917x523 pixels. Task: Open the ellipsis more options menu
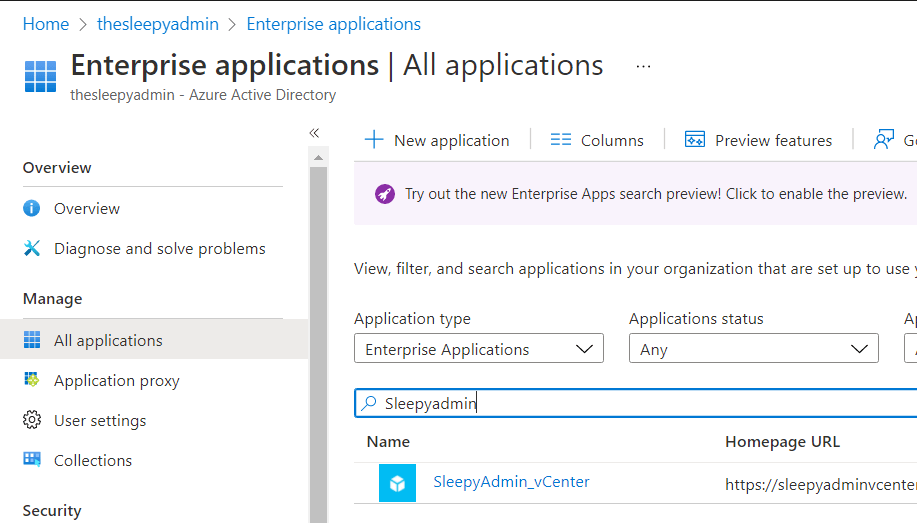tap(643, 66)
